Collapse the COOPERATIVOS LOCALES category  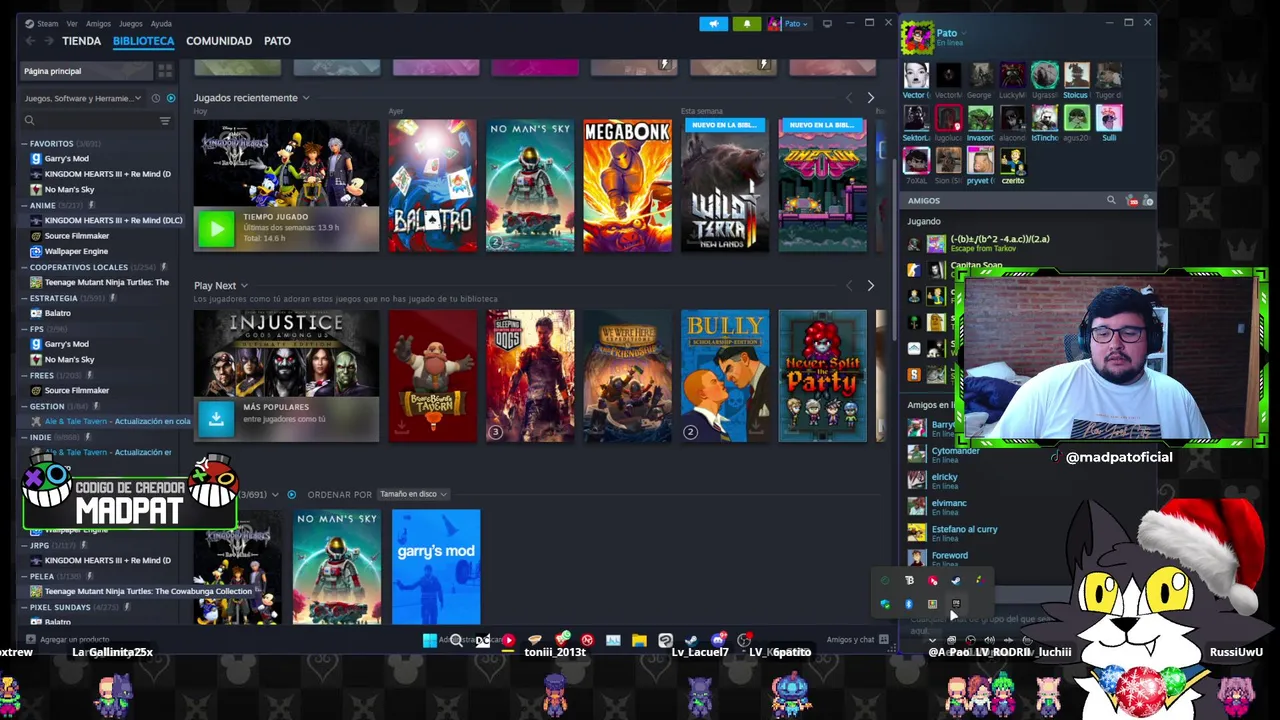[24, 267]
